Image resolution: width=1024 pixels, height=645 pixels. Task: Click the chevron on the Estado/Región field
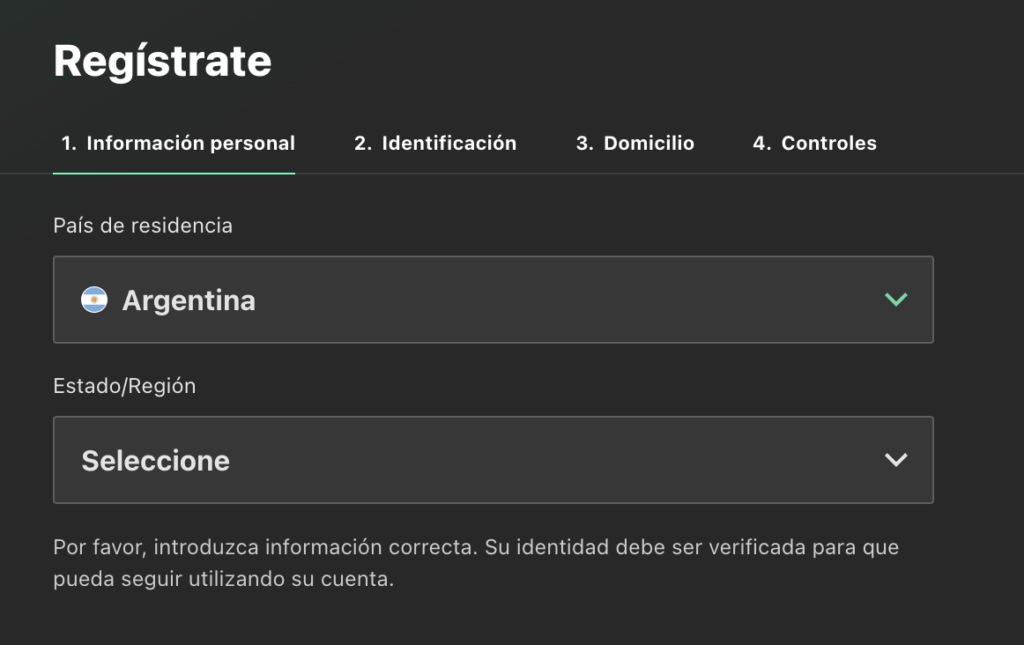pyautogui.click(x=895, y=460)
